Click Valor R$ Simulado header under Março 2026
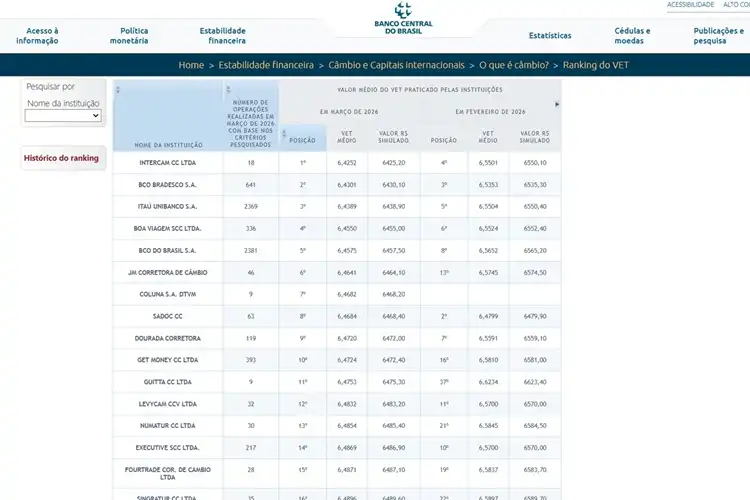This screenshot has height=500, width=750. [x=394, y=137]
